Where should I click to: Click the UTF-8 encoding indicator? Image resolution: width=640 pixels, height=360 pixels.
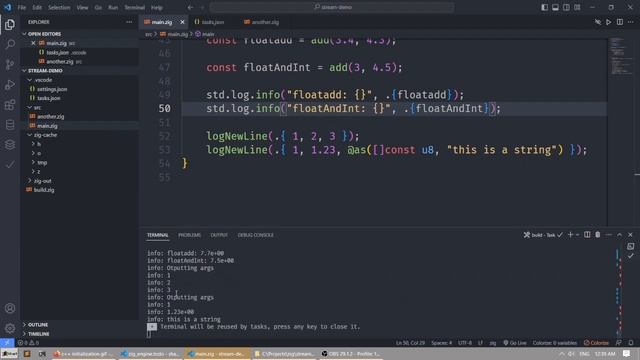[464, 343]
